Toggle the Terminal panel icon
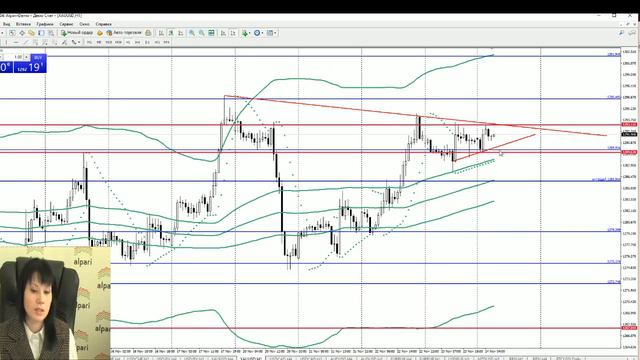 [x=41, y=33]
